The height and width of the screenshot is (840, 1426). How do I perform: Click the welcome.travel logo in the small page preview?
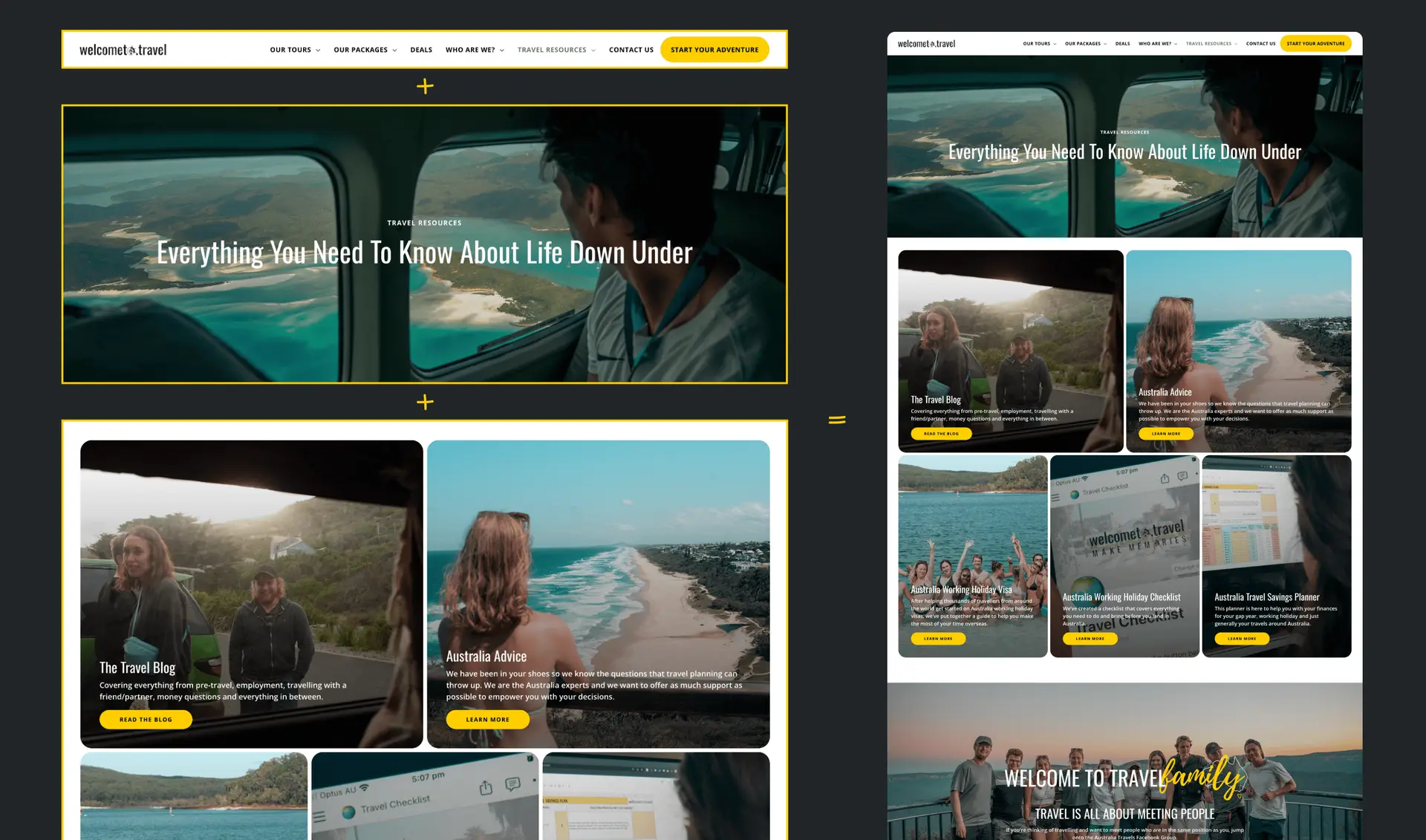[x=926, y=44]
